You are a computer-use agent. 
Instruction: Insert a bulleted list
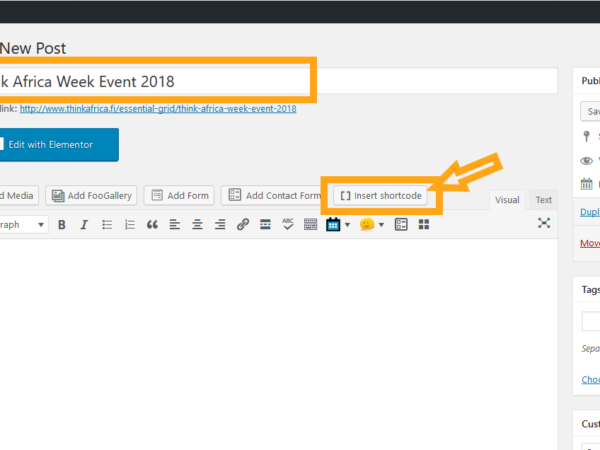click(x=107, y=225)
